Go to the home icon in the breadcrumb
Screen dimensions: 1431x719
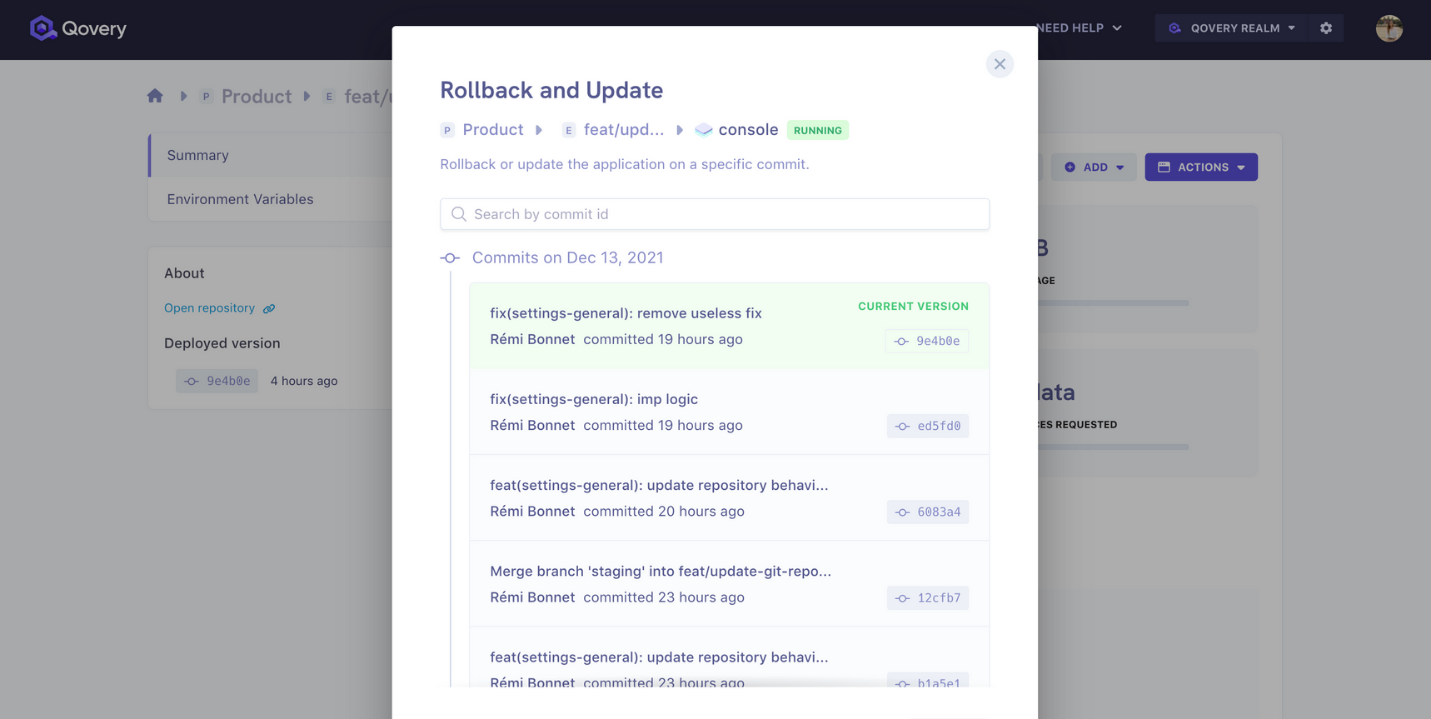tap(155, 96)
